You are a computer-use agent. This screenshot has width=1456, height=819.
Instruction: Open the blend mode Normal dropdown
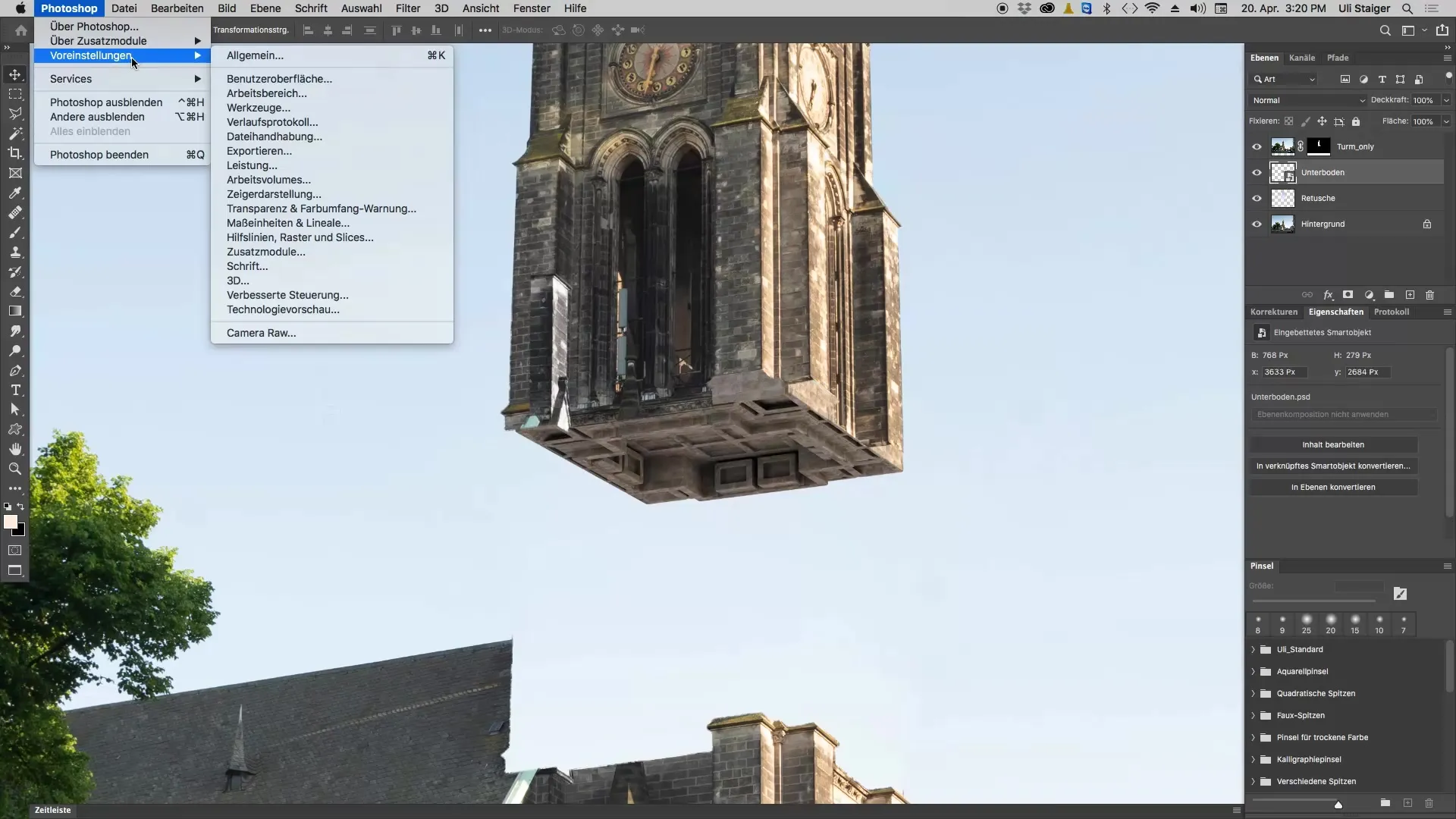coord(1308,100)
